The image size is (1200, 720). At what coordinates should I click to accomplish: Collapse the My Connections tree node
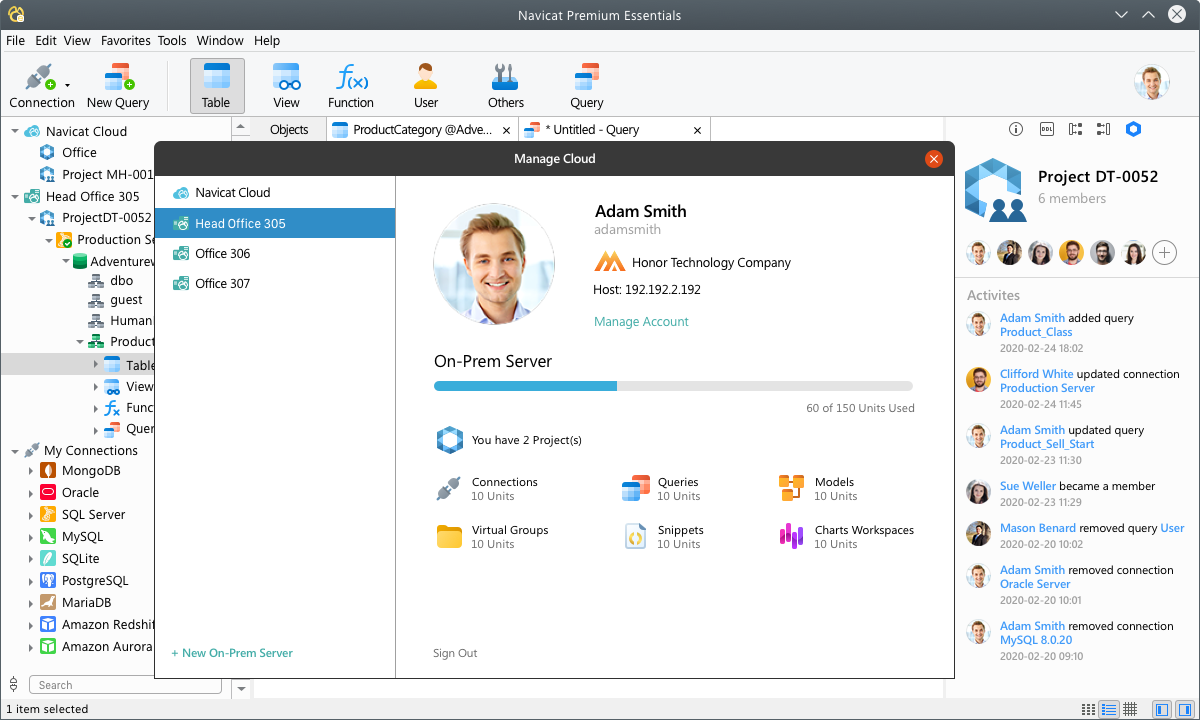[15, 450]
